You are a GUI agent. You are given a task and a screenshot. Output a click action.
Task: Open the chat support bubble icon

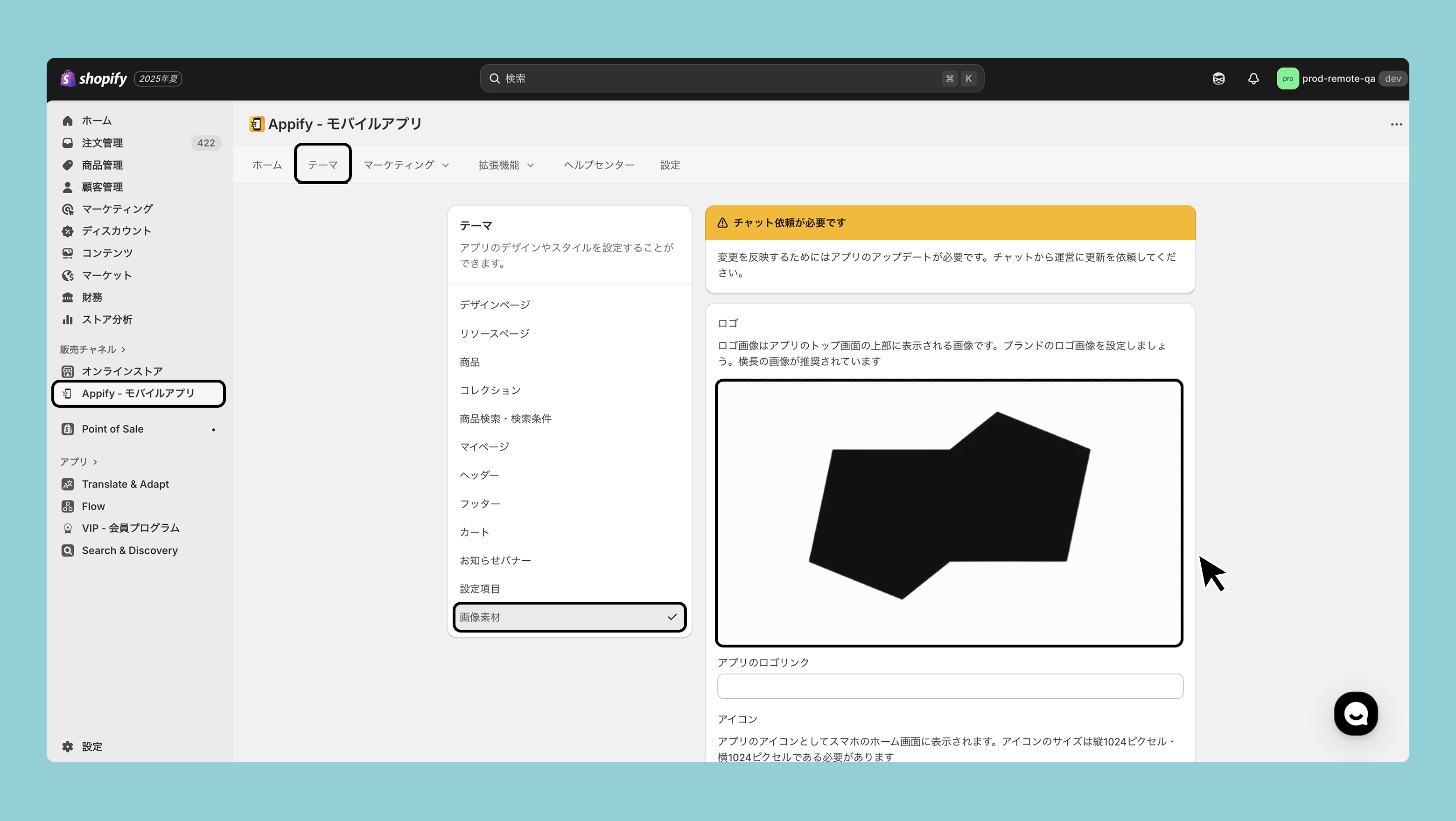click(x=1355, y=713)
